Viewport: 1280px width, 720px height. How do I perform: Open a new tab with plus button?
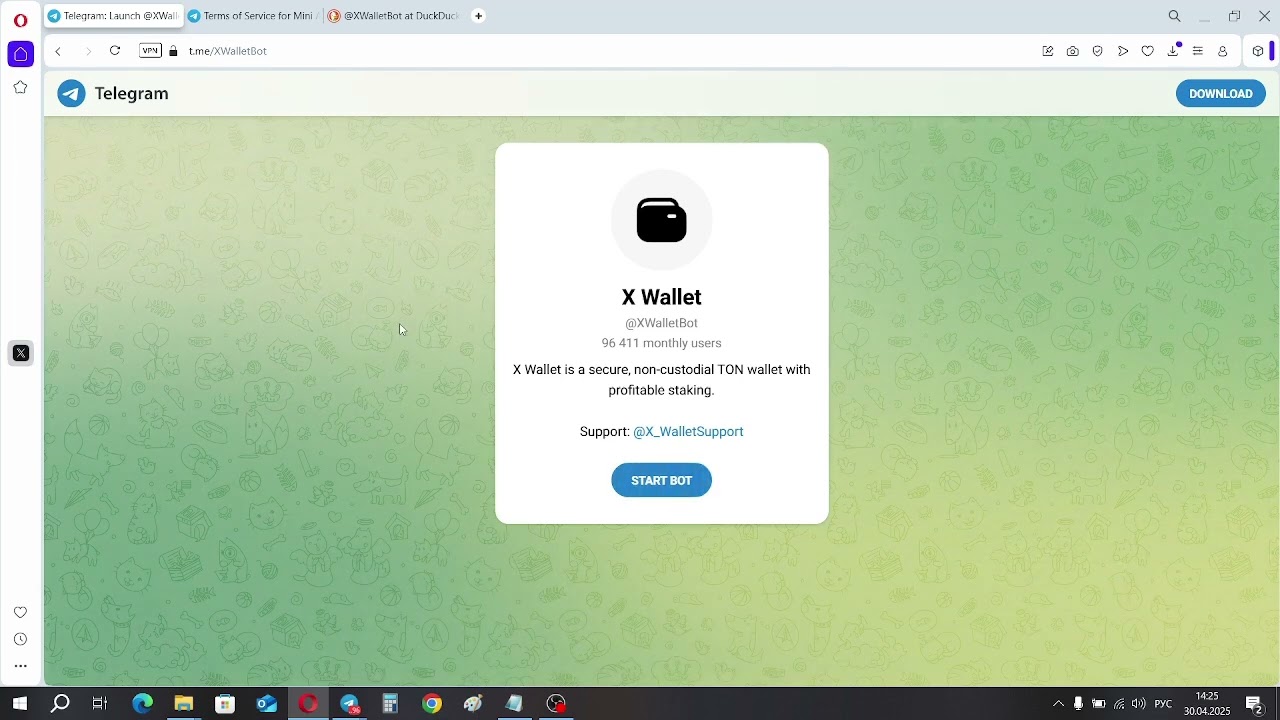point(478,16)
